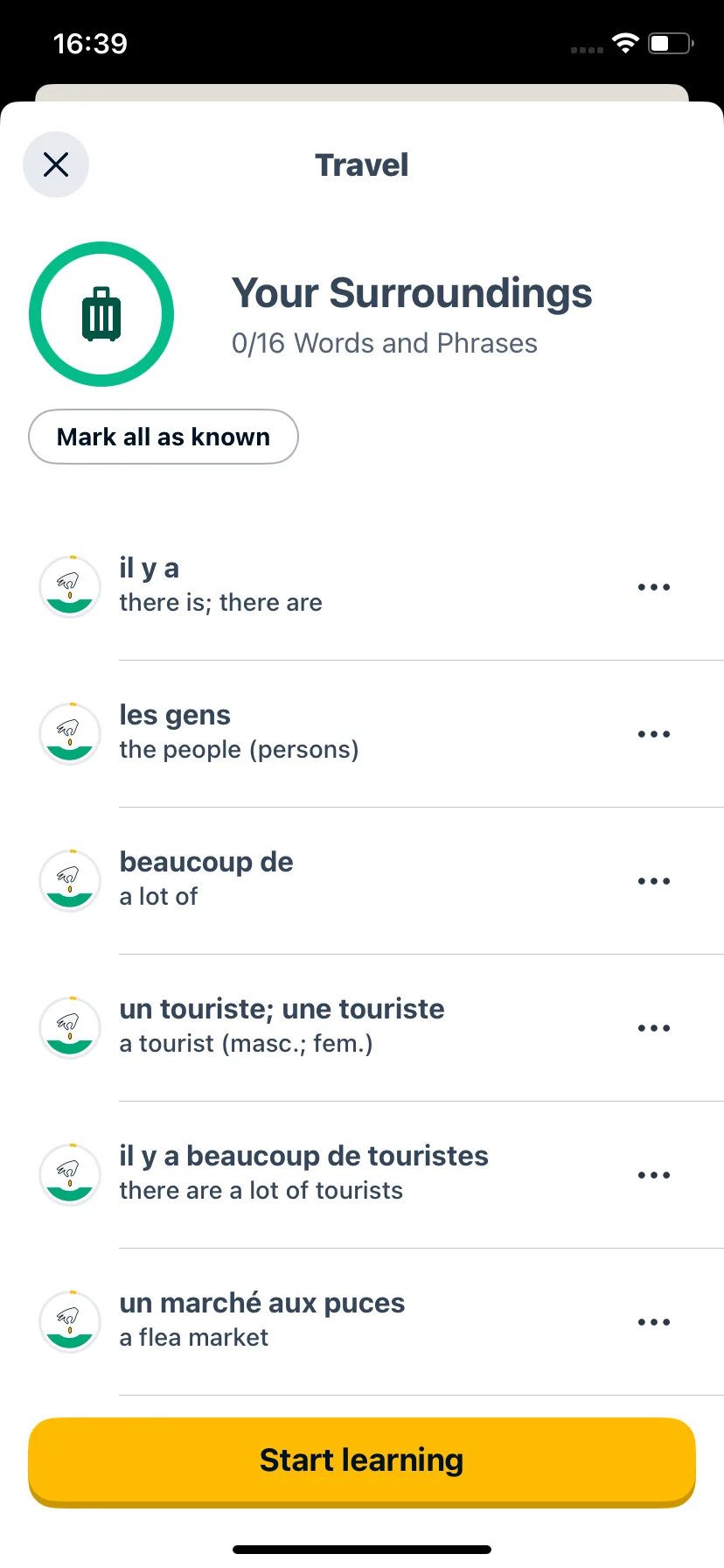The width and height of the screenshot is (724, 1568).
Task: Tap seed progress icon beside 'les gens'
Action: [70, 733]
